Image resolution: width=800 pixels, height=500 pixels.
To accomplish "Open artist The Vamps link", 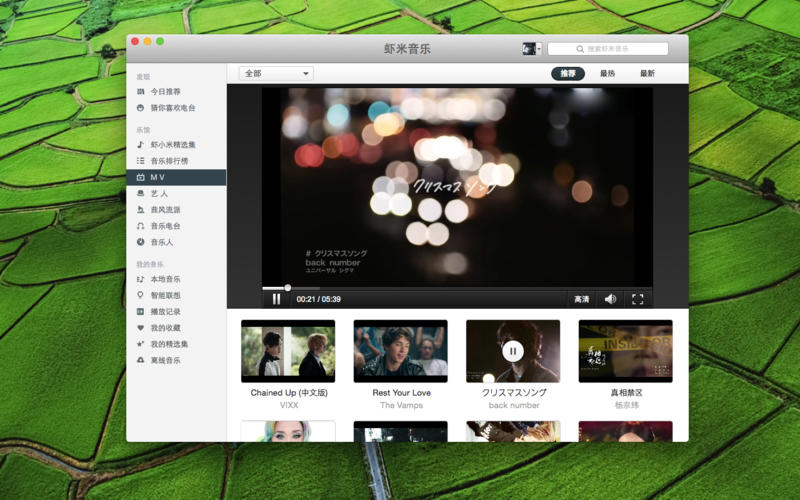I will point(402,405).
